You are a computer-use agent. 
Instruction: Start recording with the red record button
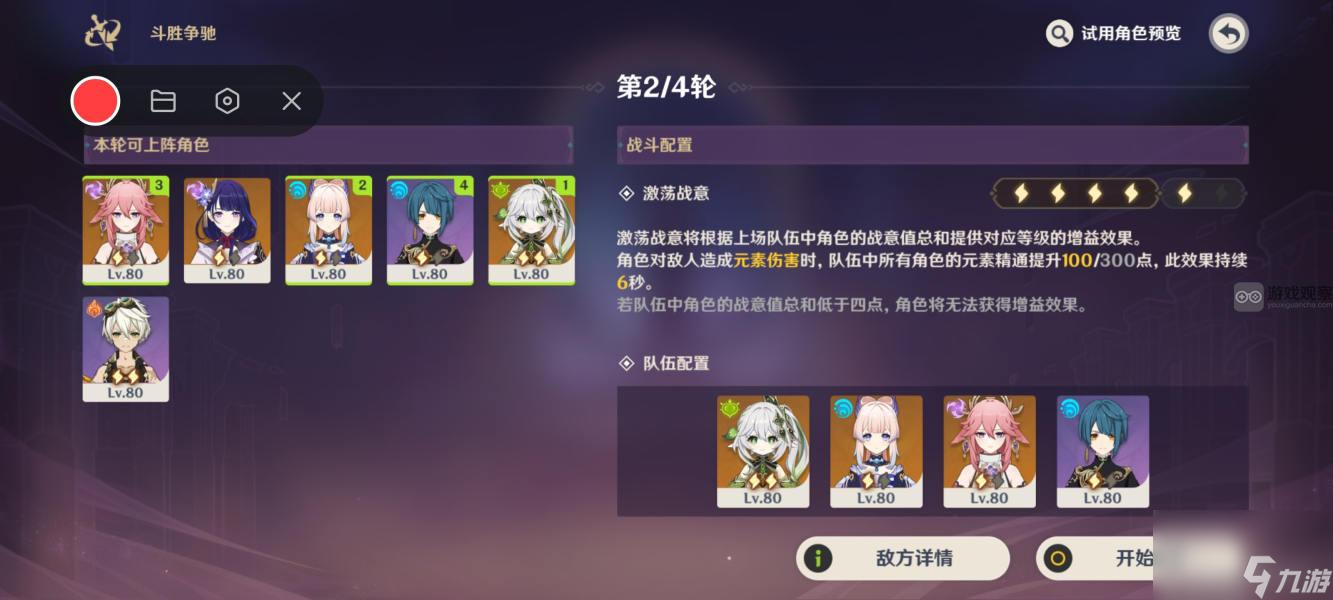click(x=96, y=101)
